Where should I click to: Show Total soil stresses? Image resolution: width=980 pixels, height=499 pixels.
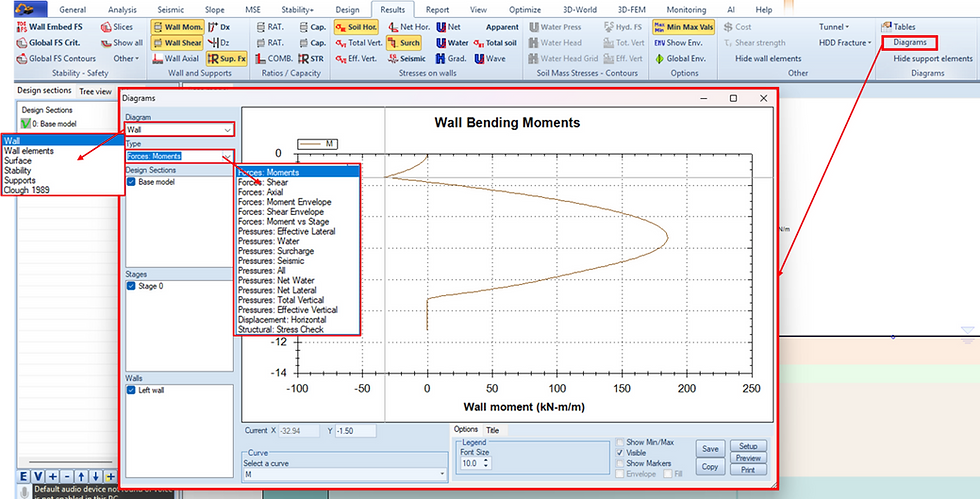tap(495, 43)
